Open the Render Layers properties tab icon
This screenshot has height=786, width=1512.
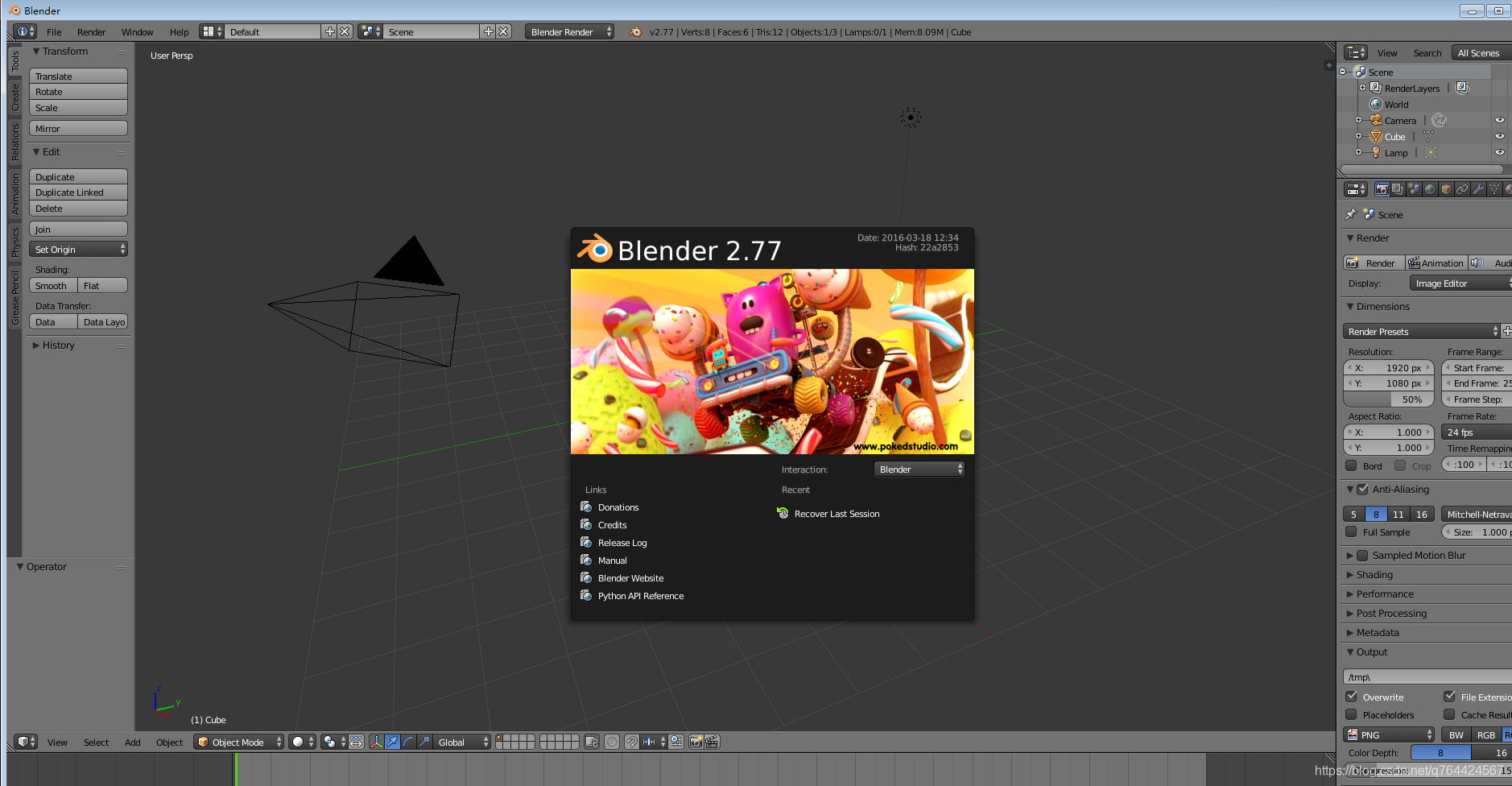click(x=1398, y=189)
